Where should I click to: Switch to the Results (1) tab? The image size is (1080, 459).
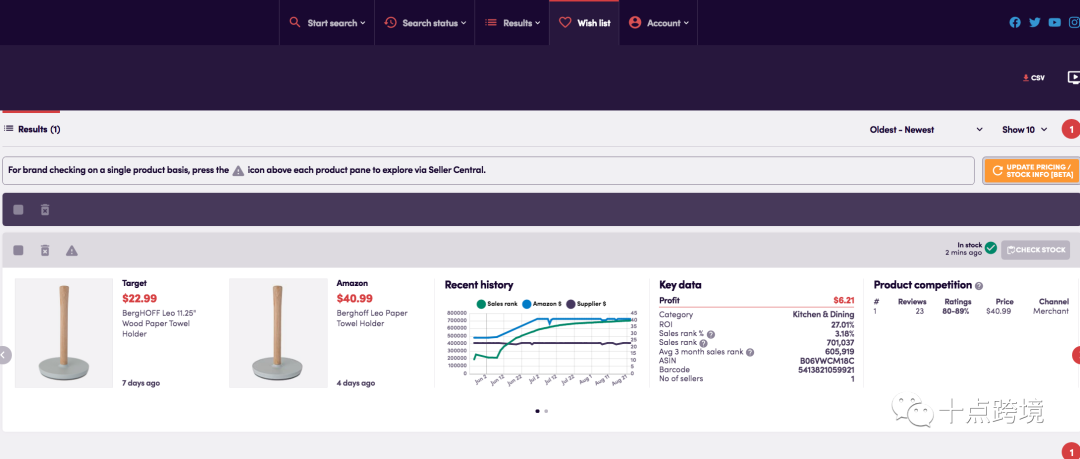32,129
